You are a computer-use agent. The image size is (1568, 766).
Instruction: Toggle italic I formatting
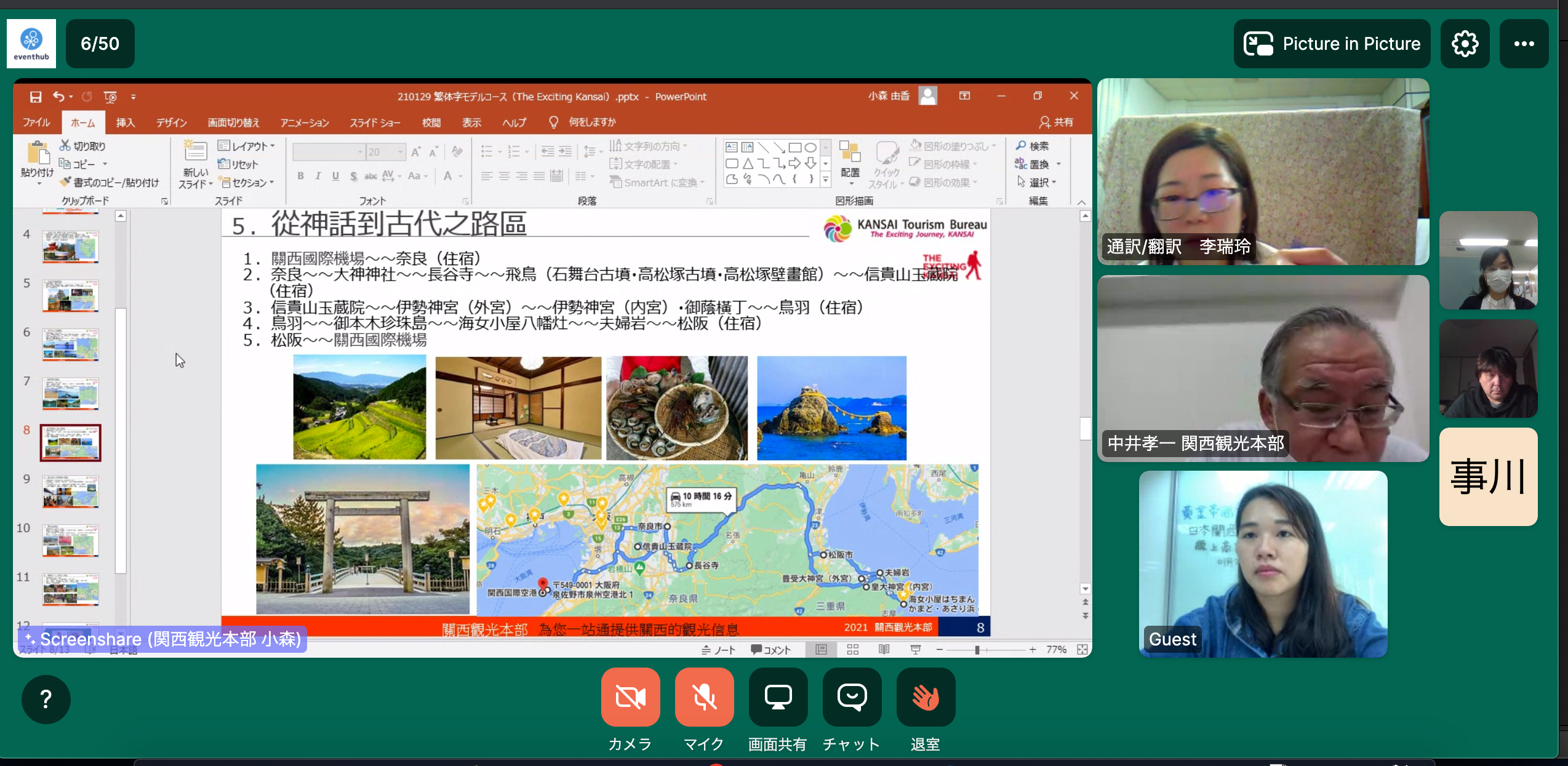click(x=318, y=176)
